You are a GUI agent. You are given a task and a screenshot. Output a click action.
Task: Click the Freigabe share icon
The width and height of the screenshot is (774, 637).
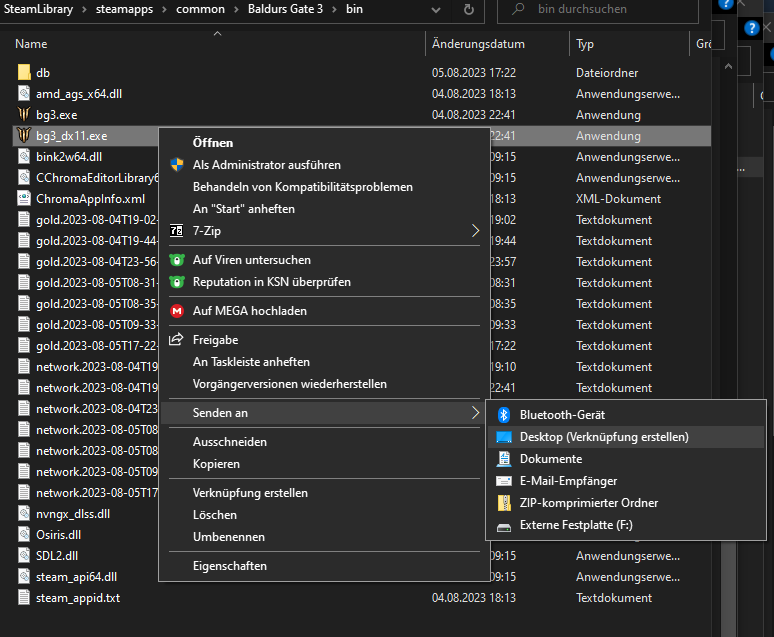(x=177, y=340)
